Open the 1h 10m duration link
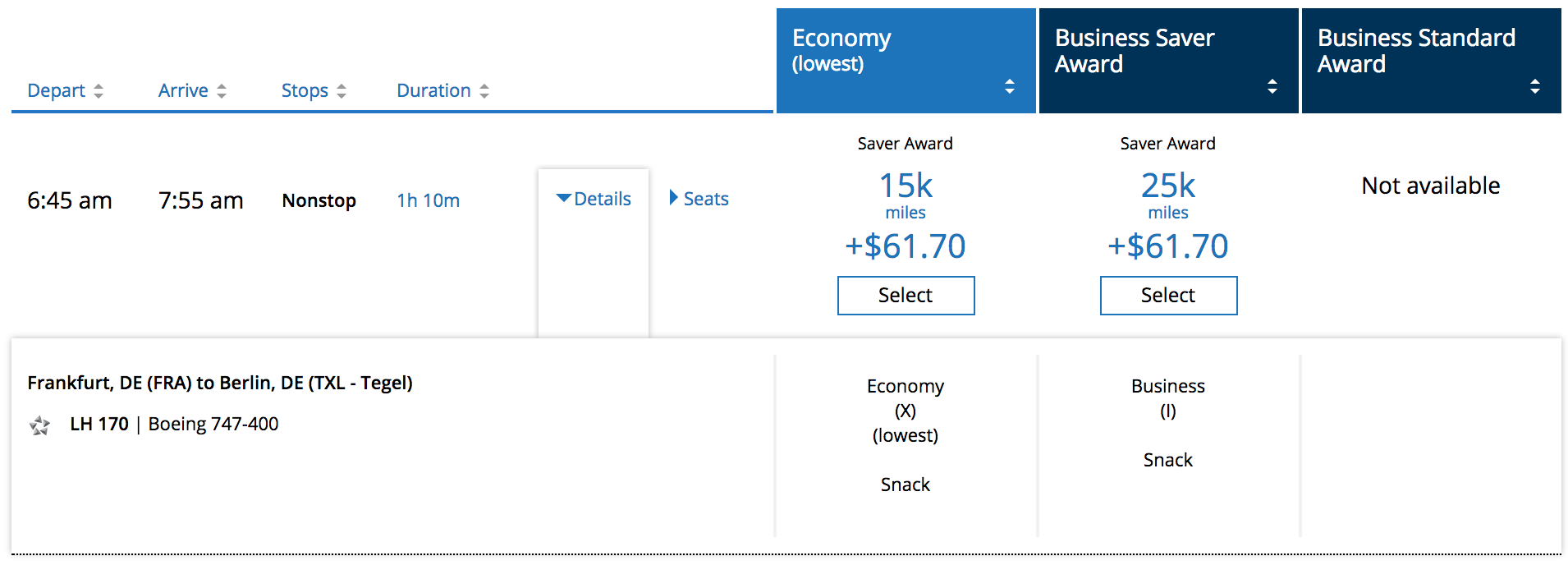The width and height of the screenshot is (1568, 565). [x=428, y=200]
